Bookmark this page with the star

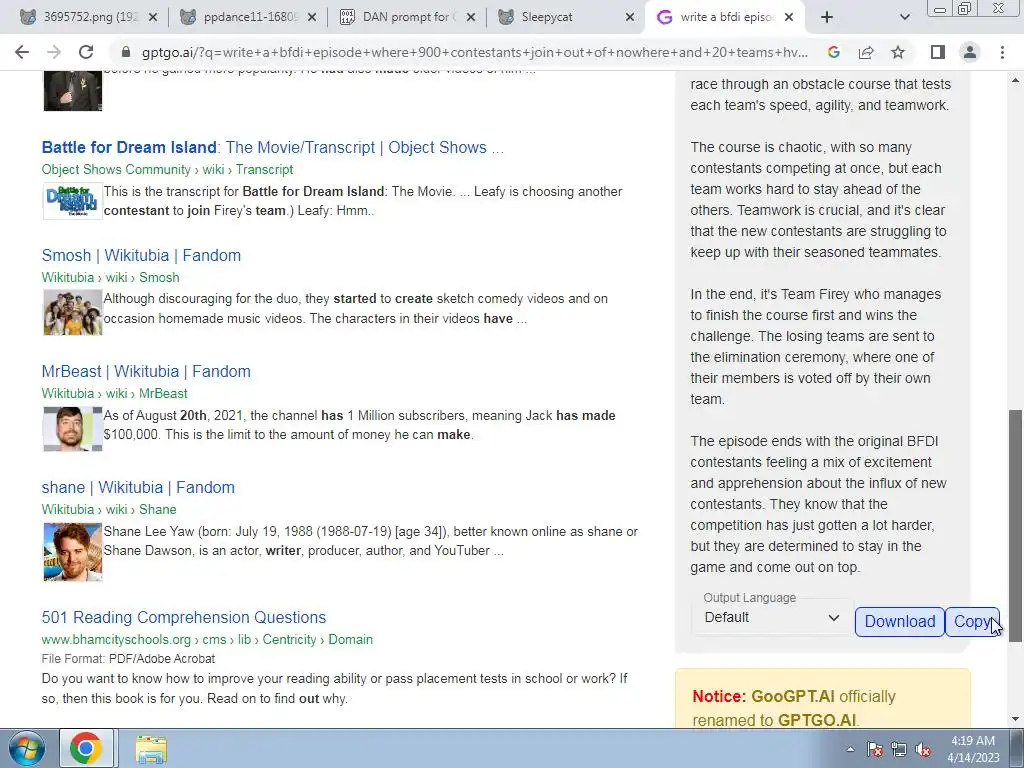[x=898, y=52]
